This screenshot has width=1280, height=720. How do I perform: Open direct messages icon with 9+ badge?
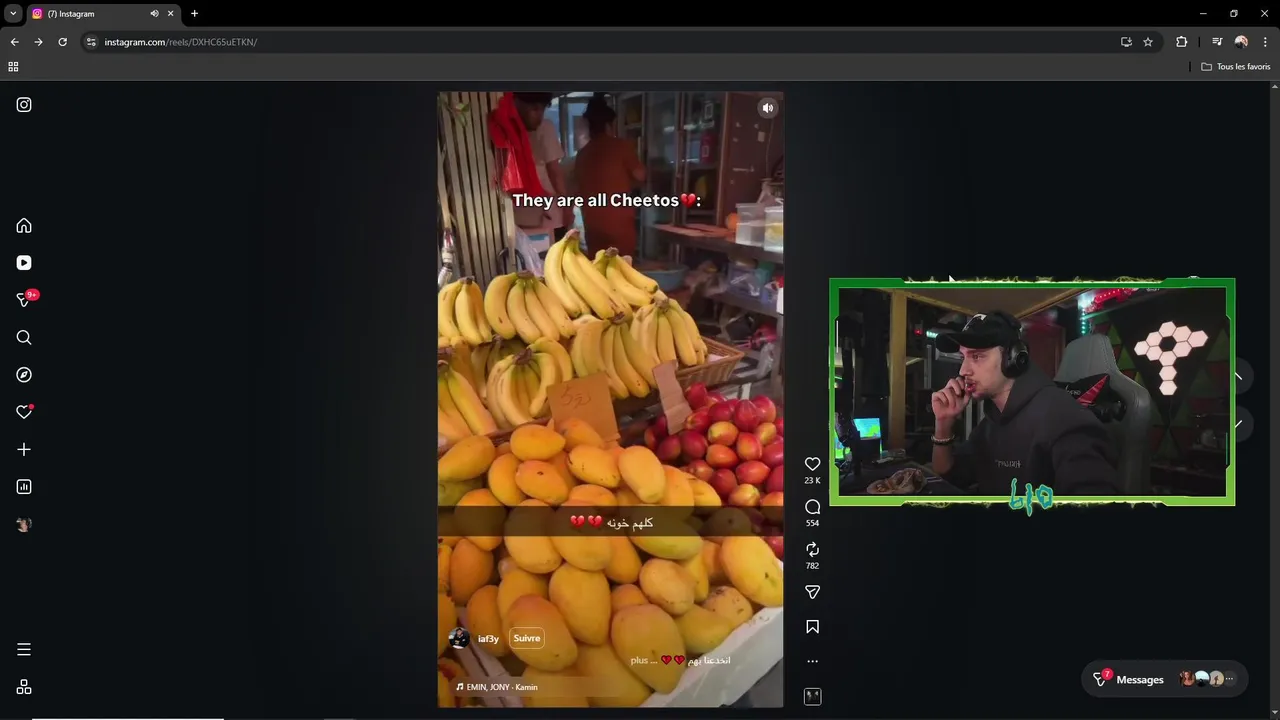pos(25,300)
